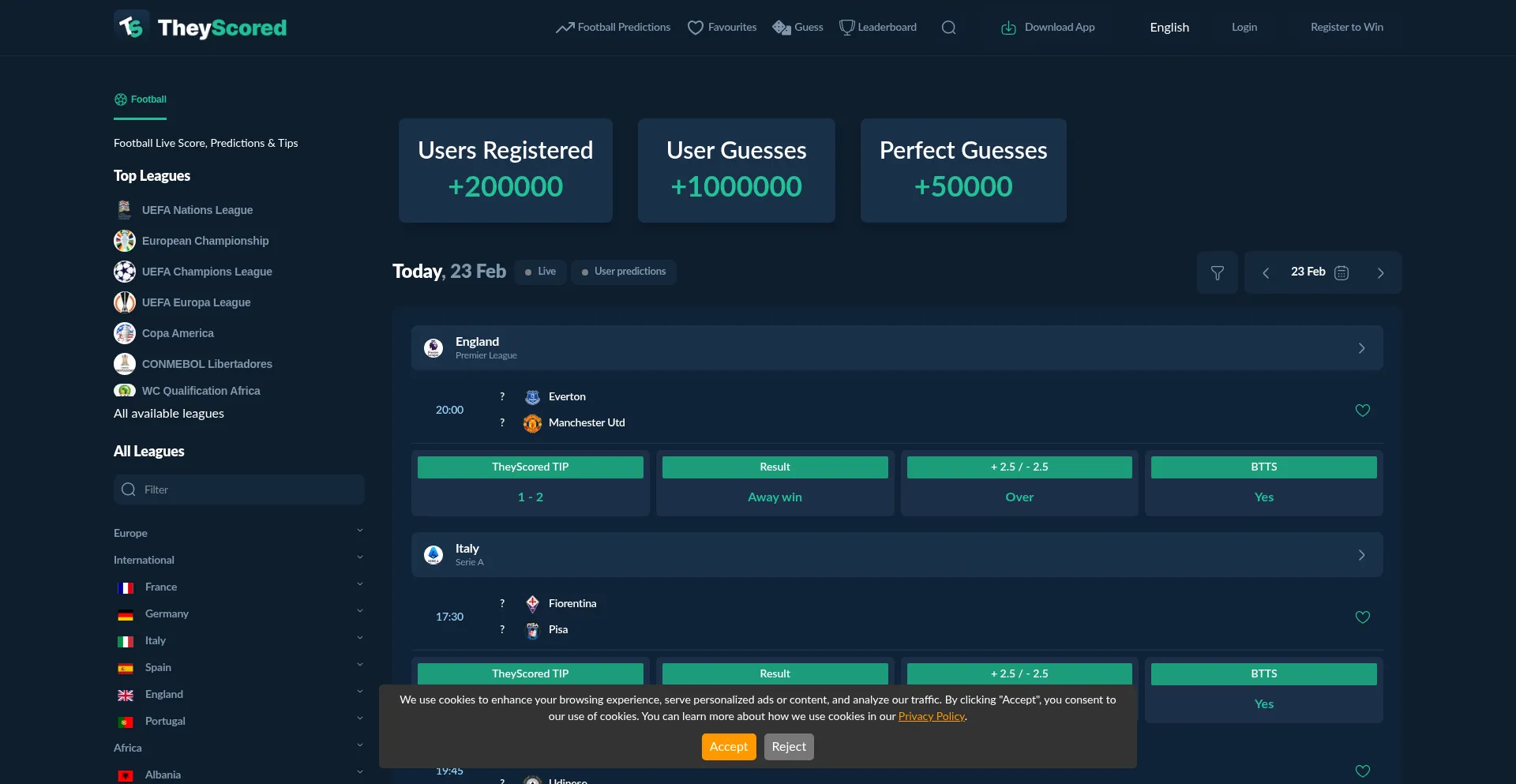Open the search magnifier icon in header
This screenshot has width=1516, height=784.
949,28
